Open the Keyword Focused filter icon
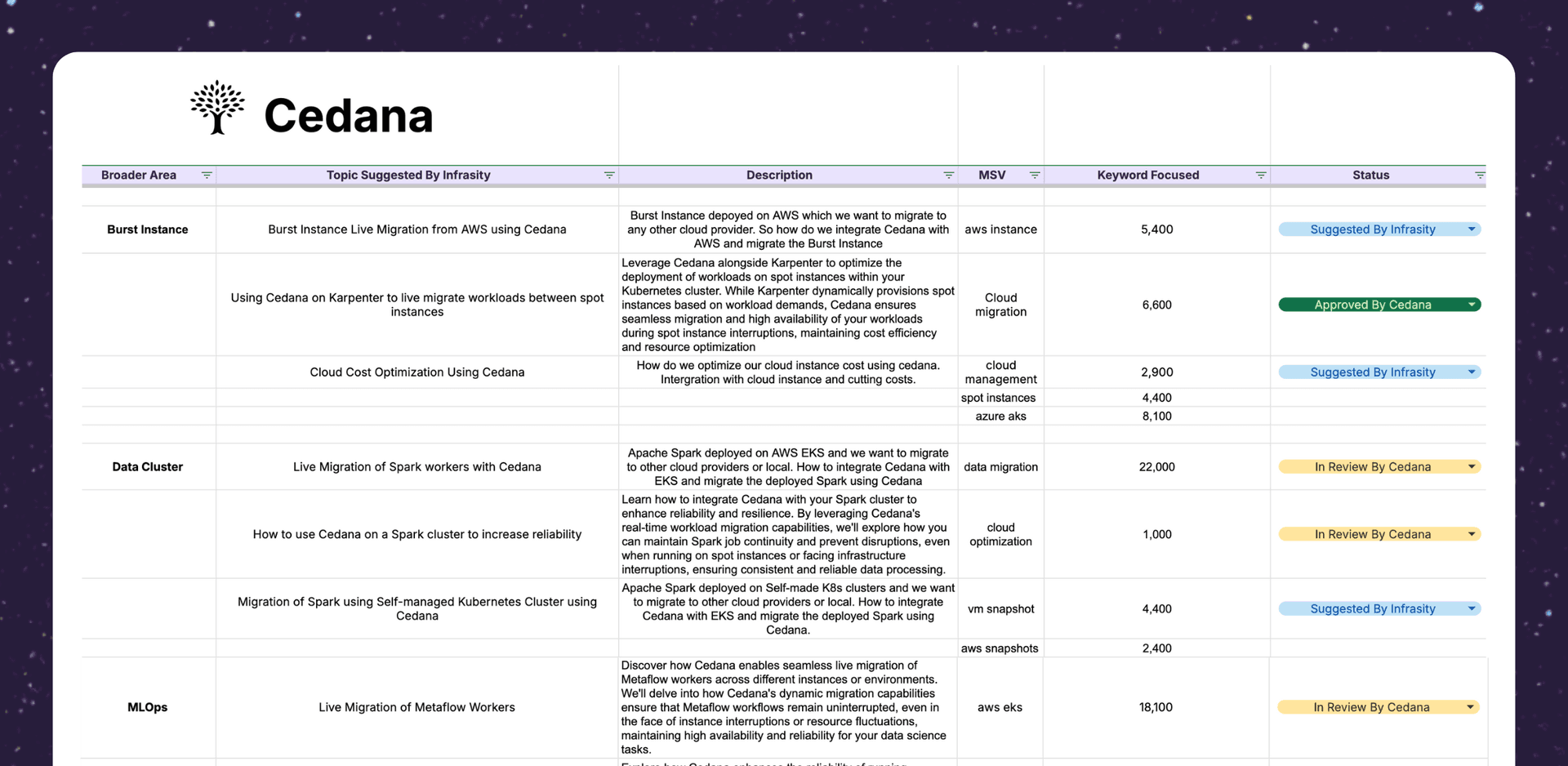1568x766 pixels. (x=1261, y=176)
